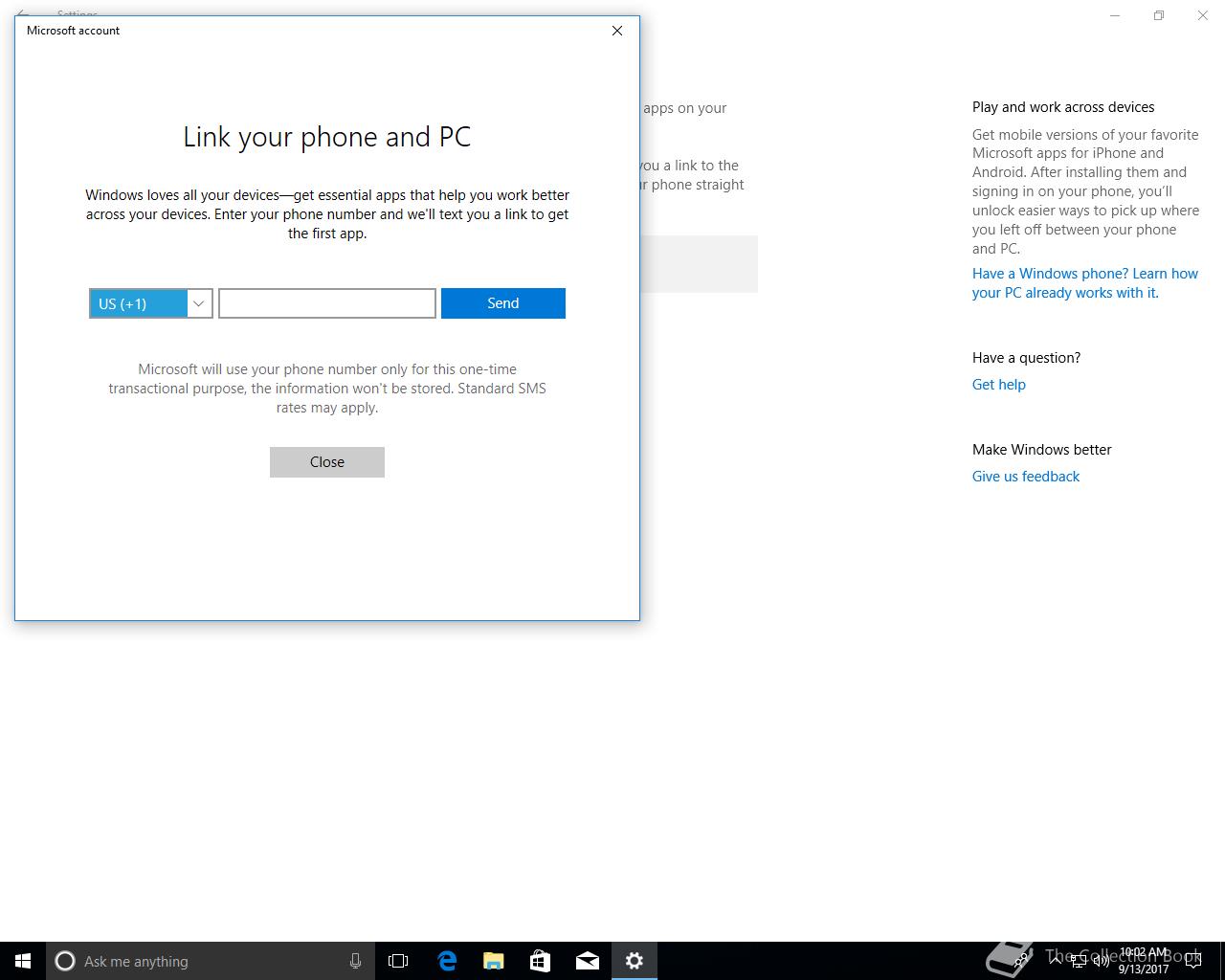1225x980 pixels.
Task: Click the Get help link
Action: point(999,385)
